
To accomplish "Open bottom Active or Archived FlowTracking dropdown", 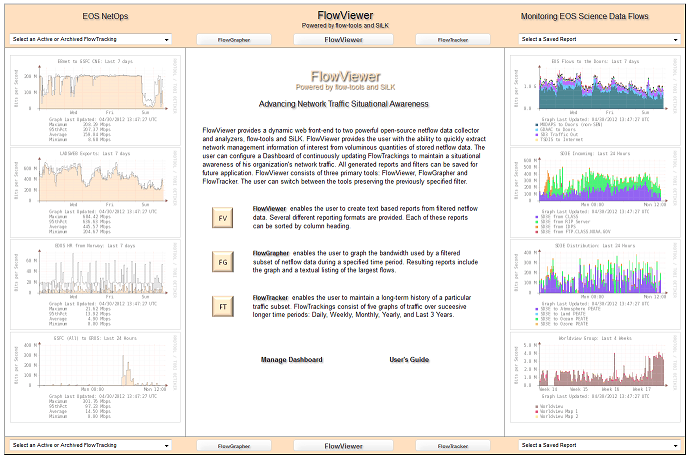I will tap(91, 445).
